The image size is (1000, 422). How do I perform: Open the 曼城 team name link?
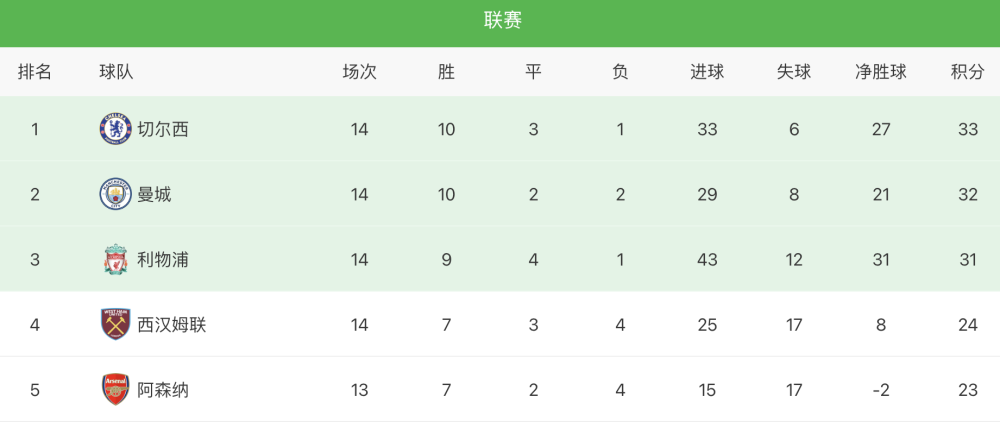tap(154, 194)
